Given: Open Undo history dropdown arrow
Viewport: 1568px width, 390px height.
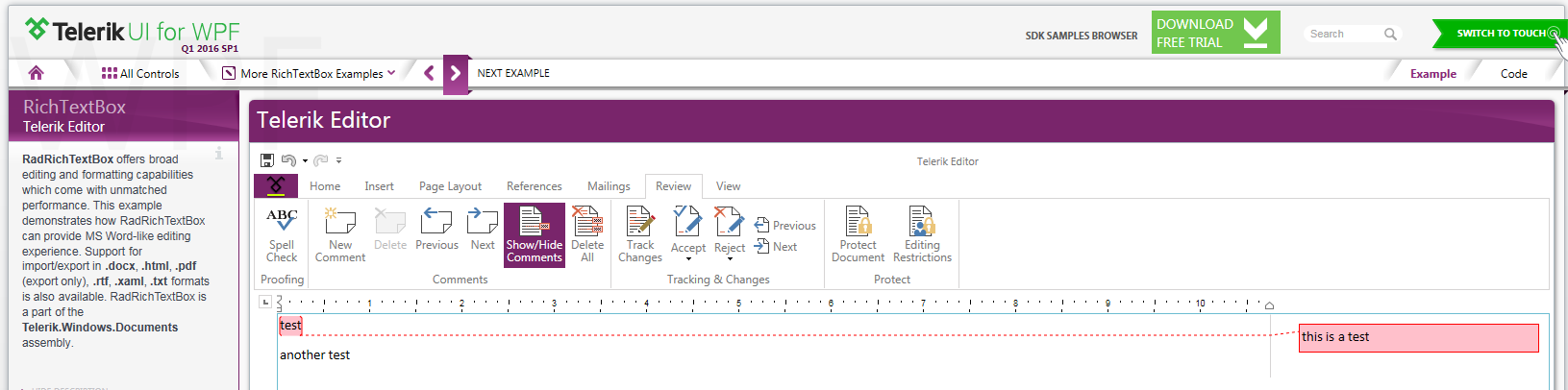Looking at the screenshot, I should [x=305, y=161].
